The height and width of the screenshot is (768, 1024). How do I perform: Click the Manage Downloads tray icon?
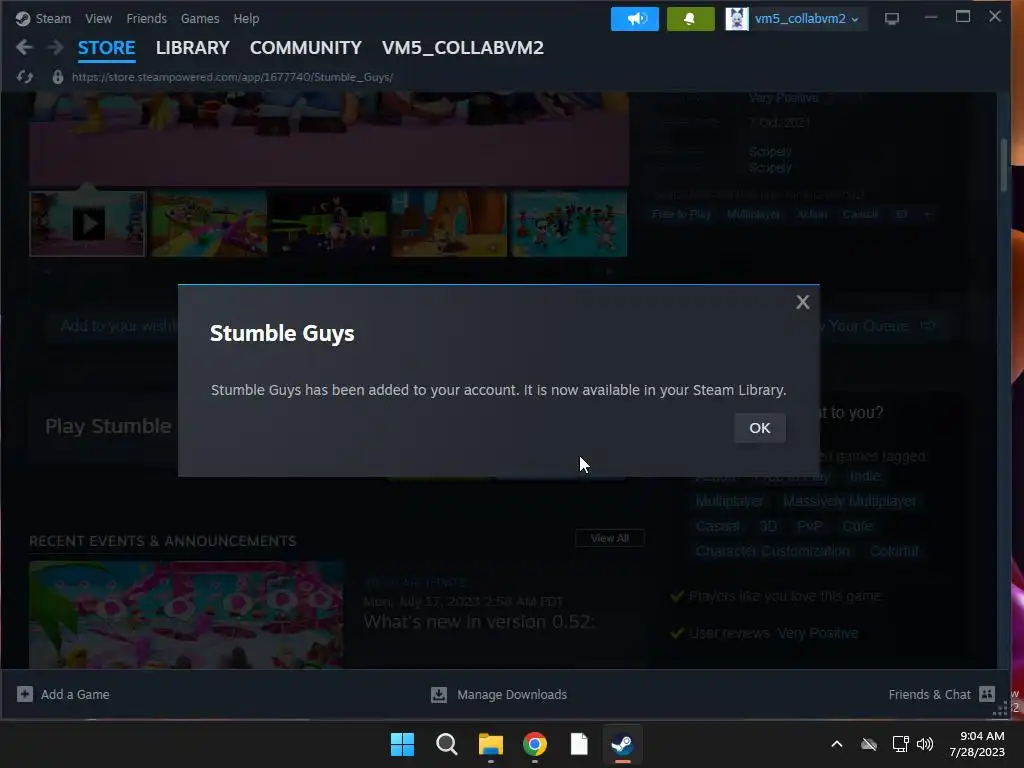pyautogui.click(x=439, y=695)
